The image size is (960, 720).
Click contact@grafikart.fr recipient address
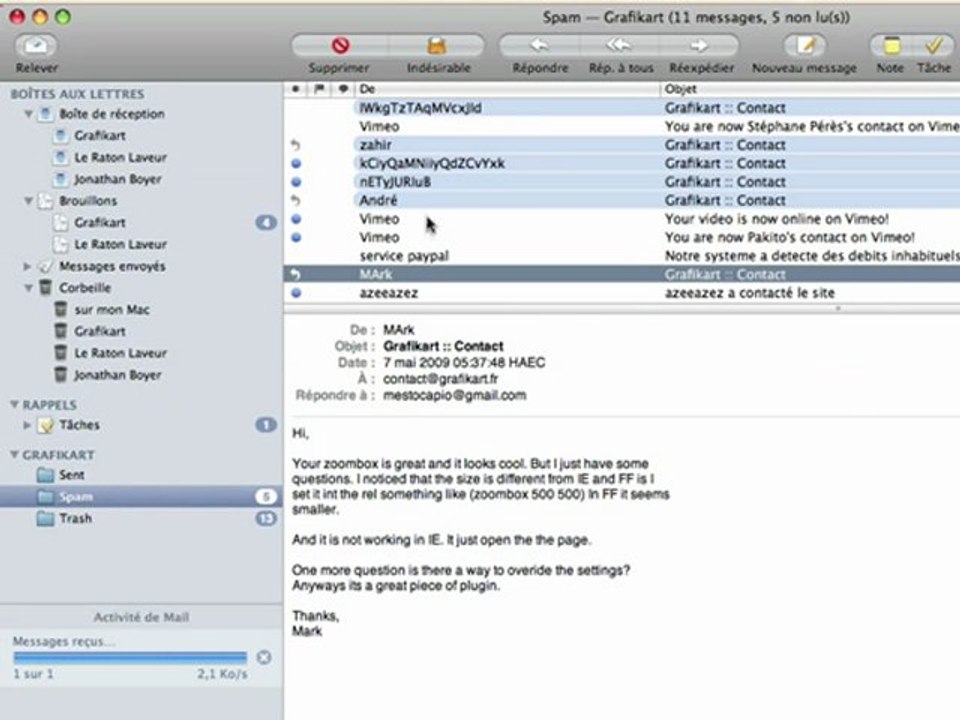440,379
